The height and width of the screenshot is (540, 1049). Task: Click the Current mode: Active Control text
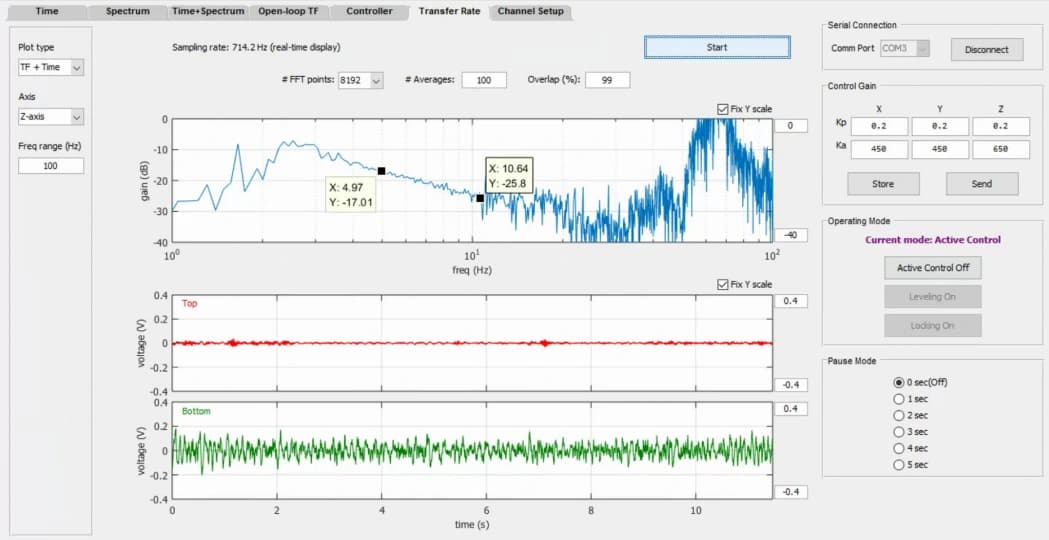click(933, 240)
